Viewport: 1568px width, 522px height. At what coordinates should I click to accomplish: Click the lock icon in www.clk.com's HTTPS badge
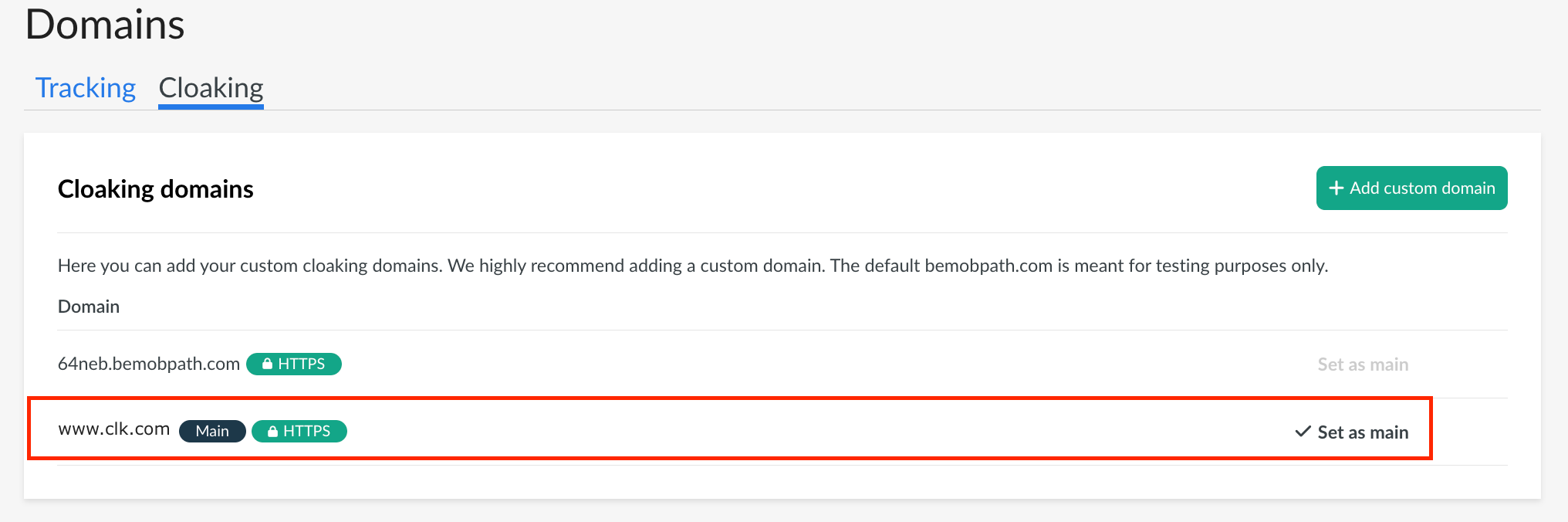pos(272,431)
